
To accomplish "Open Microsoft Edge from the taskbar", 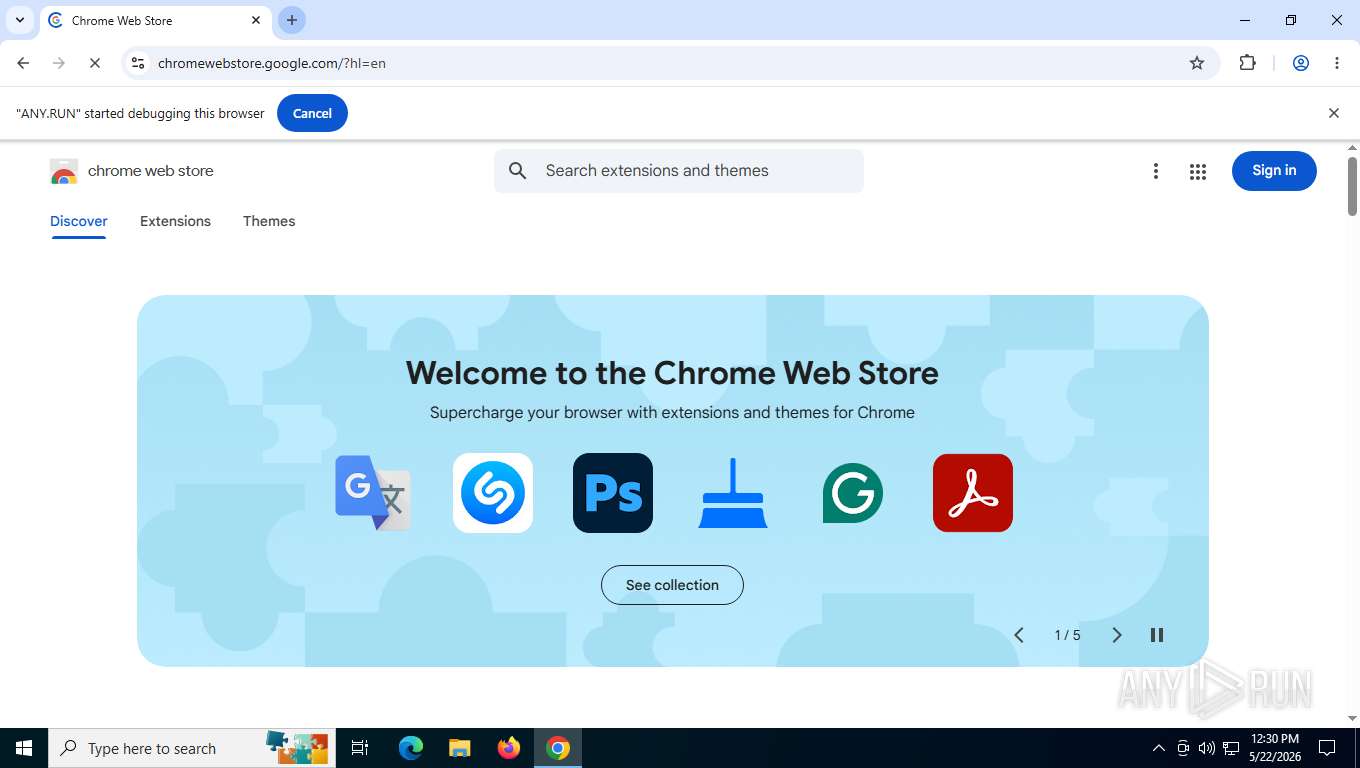I will pyautogui.click(x=411, y=748).
